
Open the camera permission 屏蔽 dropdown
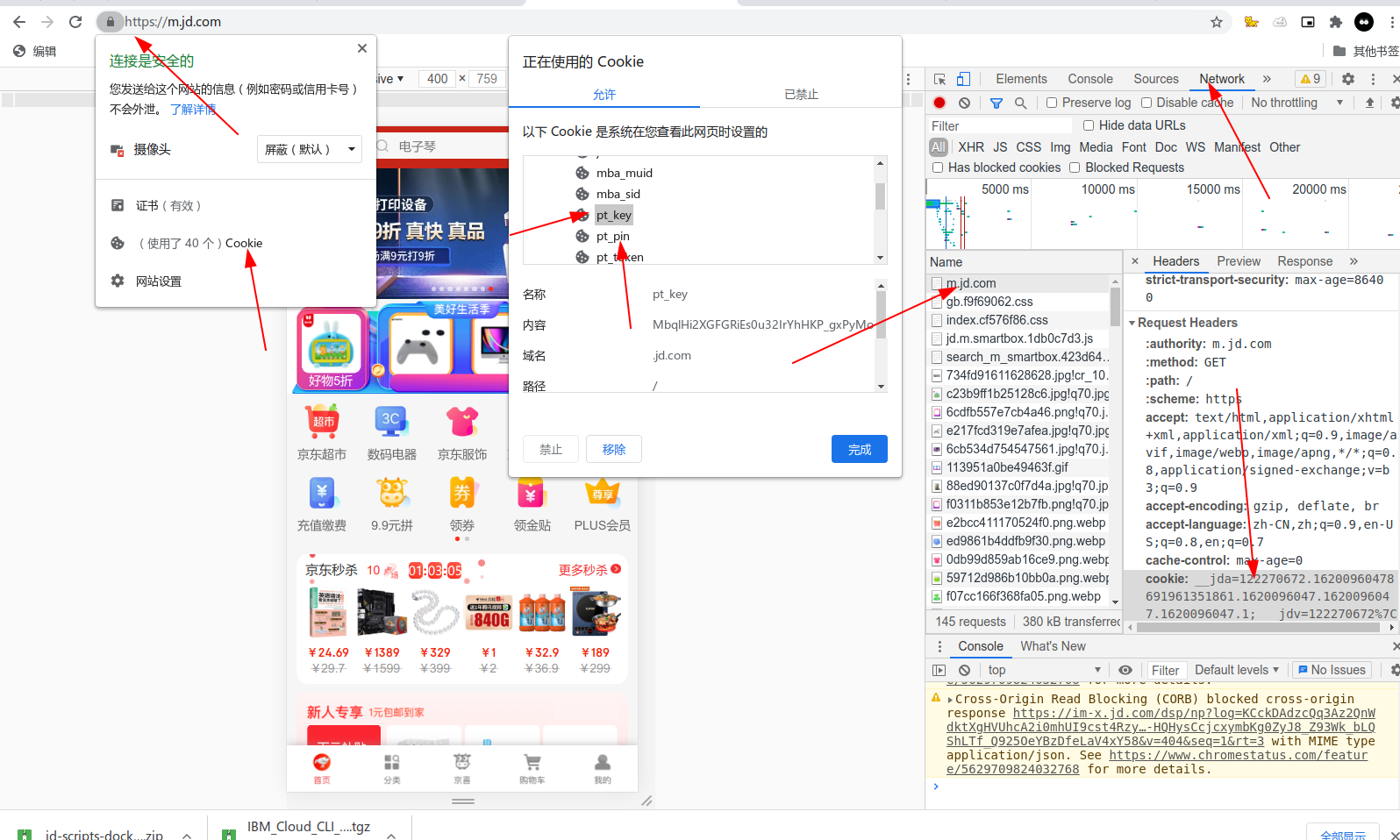[x=310, y=149]
